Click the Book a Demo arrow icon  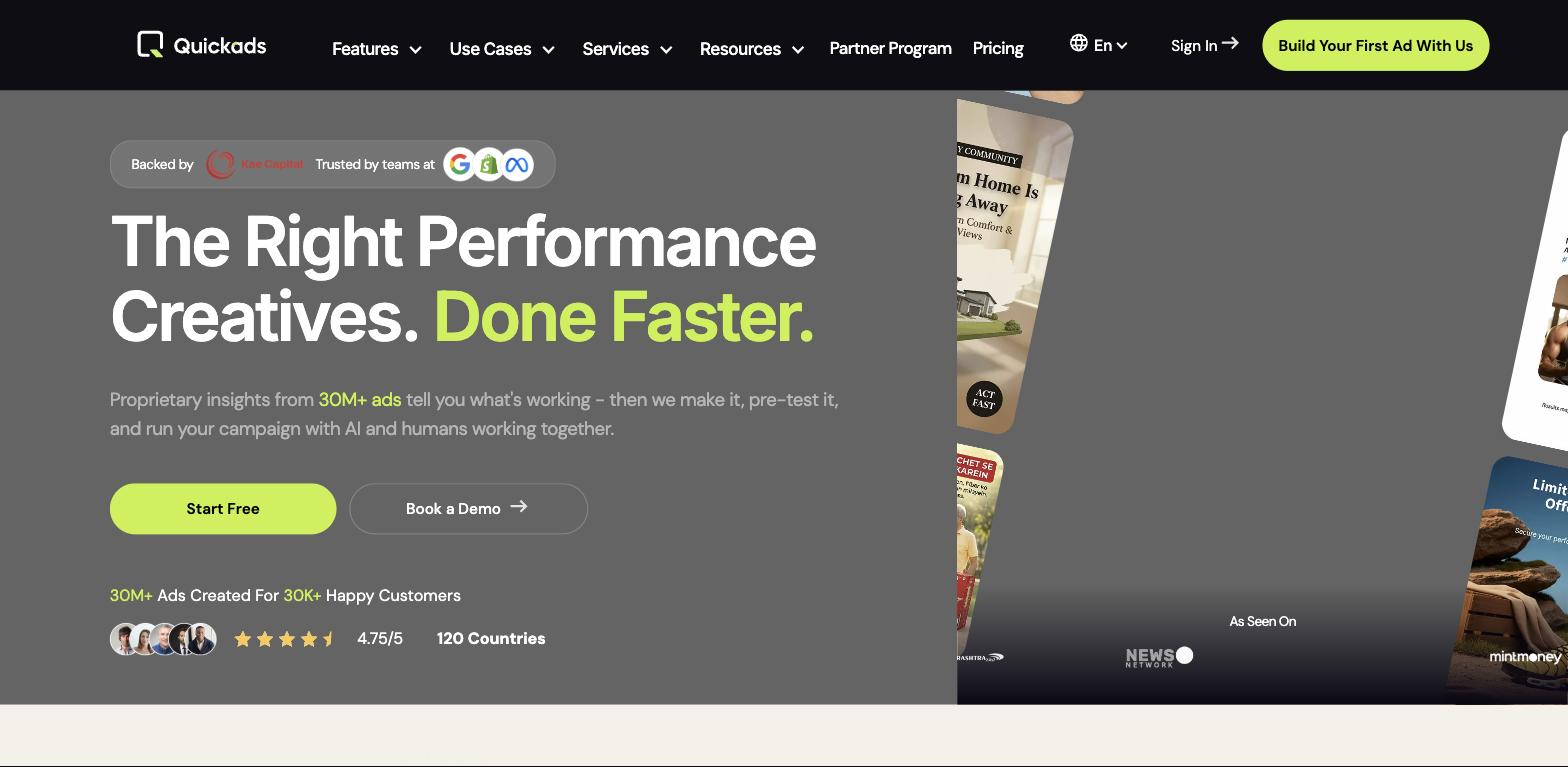coord(518,507)
